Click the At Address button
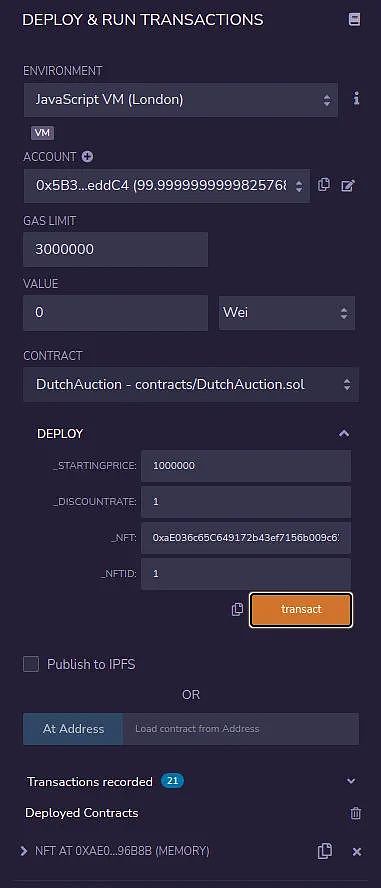 (73, 729)
